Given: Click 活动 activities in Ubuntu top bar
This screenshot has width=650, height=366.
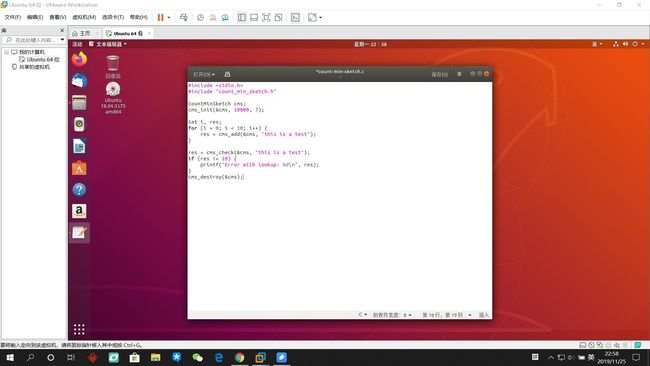Looking at the screenshot, I should [x=78, y=44].
